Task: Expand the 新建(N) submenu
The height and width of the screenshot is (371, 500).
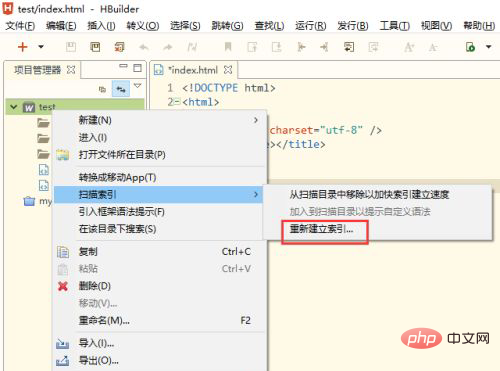Action: 160,120
